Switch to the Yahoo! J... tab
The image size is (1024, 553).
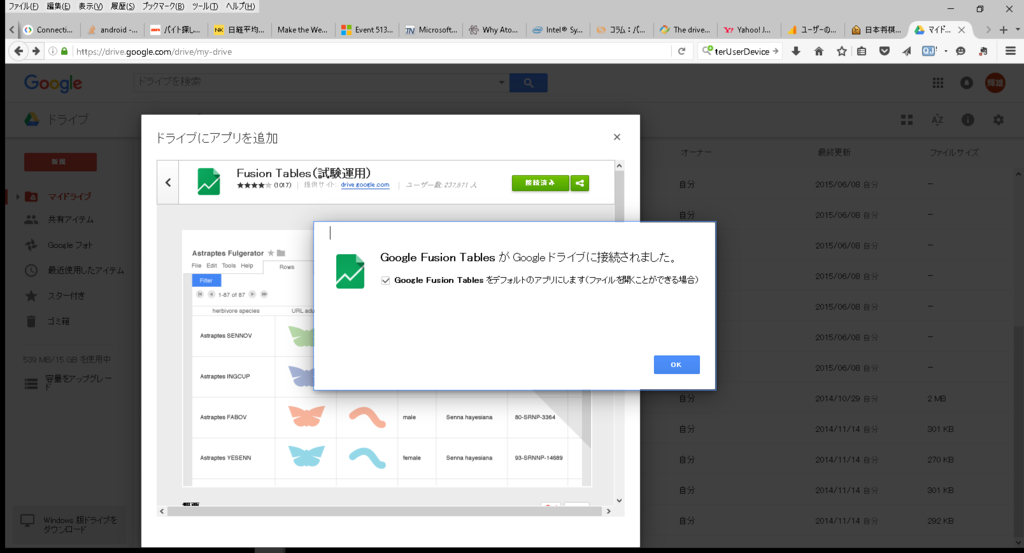pyautogui.click(x=748, y=29)
